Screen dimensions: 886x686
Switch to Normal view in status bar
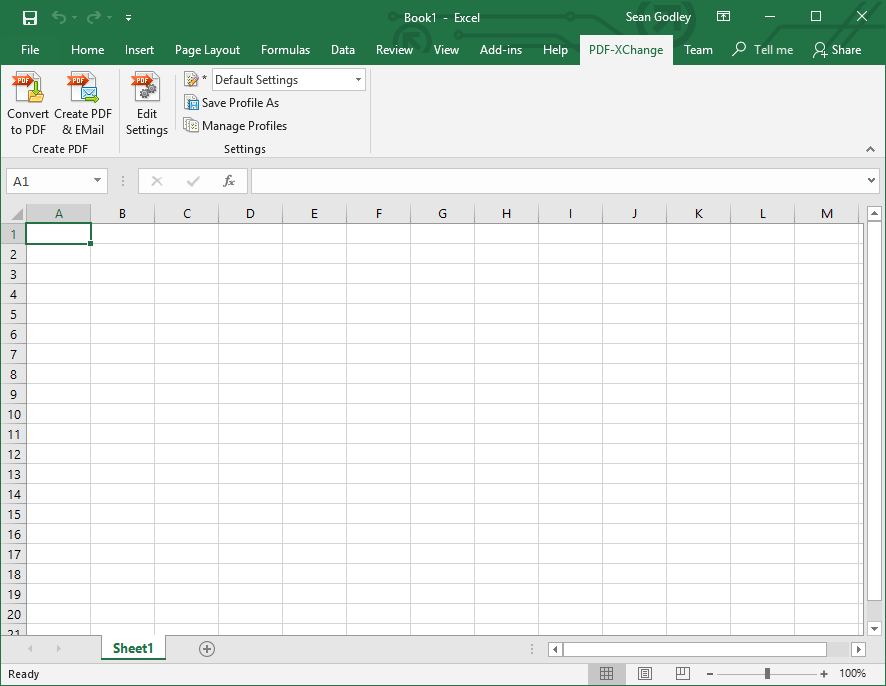point(606,674)
